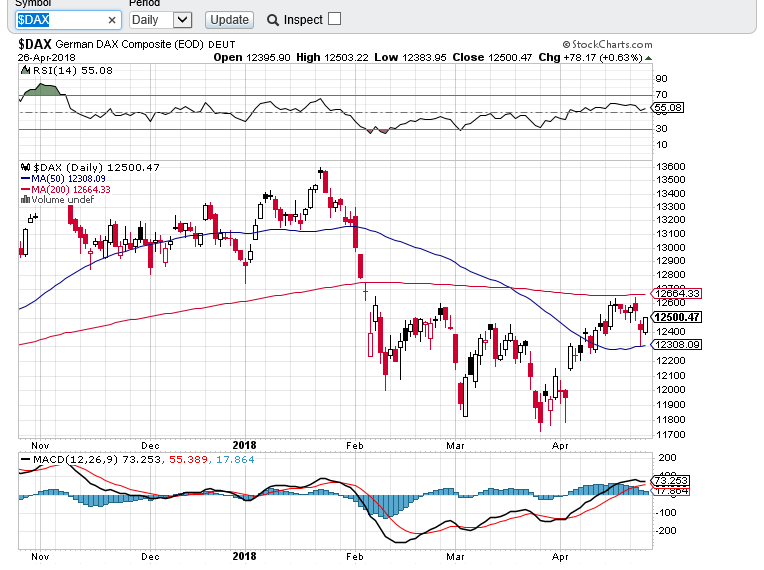Click the Dec label under price chart

pyautogui.click(x=150, y=446)
